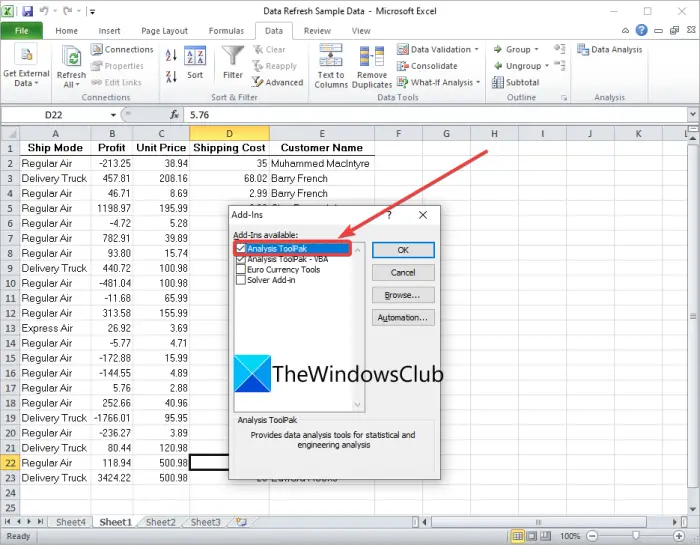Screen dimensions: 700x545
Task: Check Euro Currency Tools checkbox
Action: pos(241,269)
